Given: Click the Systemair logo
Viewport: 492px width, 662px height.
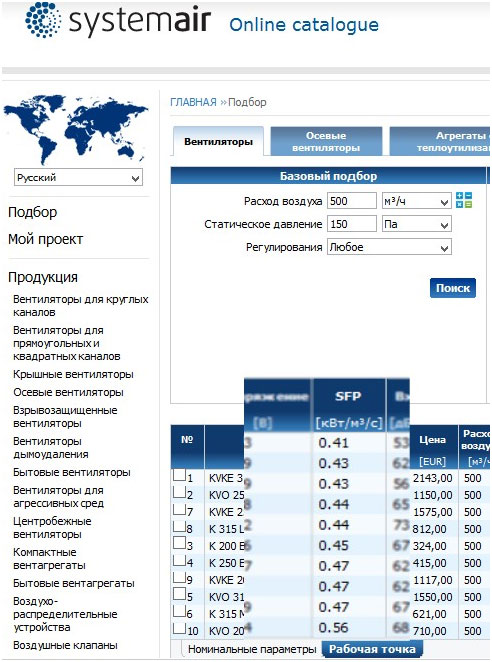Looking at the screenshot, I should pos(118,20).
